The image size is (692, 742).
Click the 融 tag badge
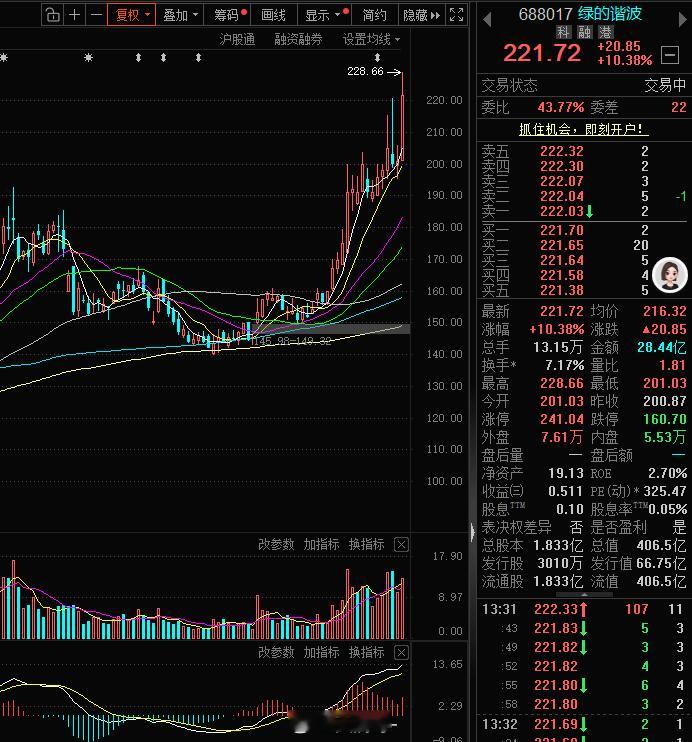(584, 32)
